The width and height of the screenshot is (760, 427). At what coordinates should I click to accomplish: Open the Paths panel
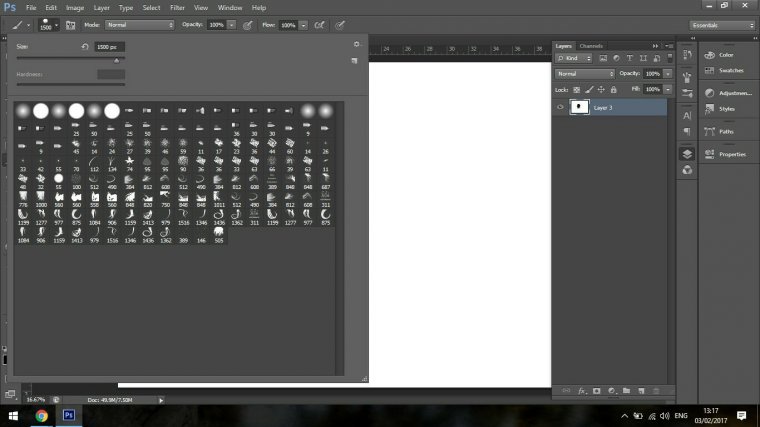[719, 131]
